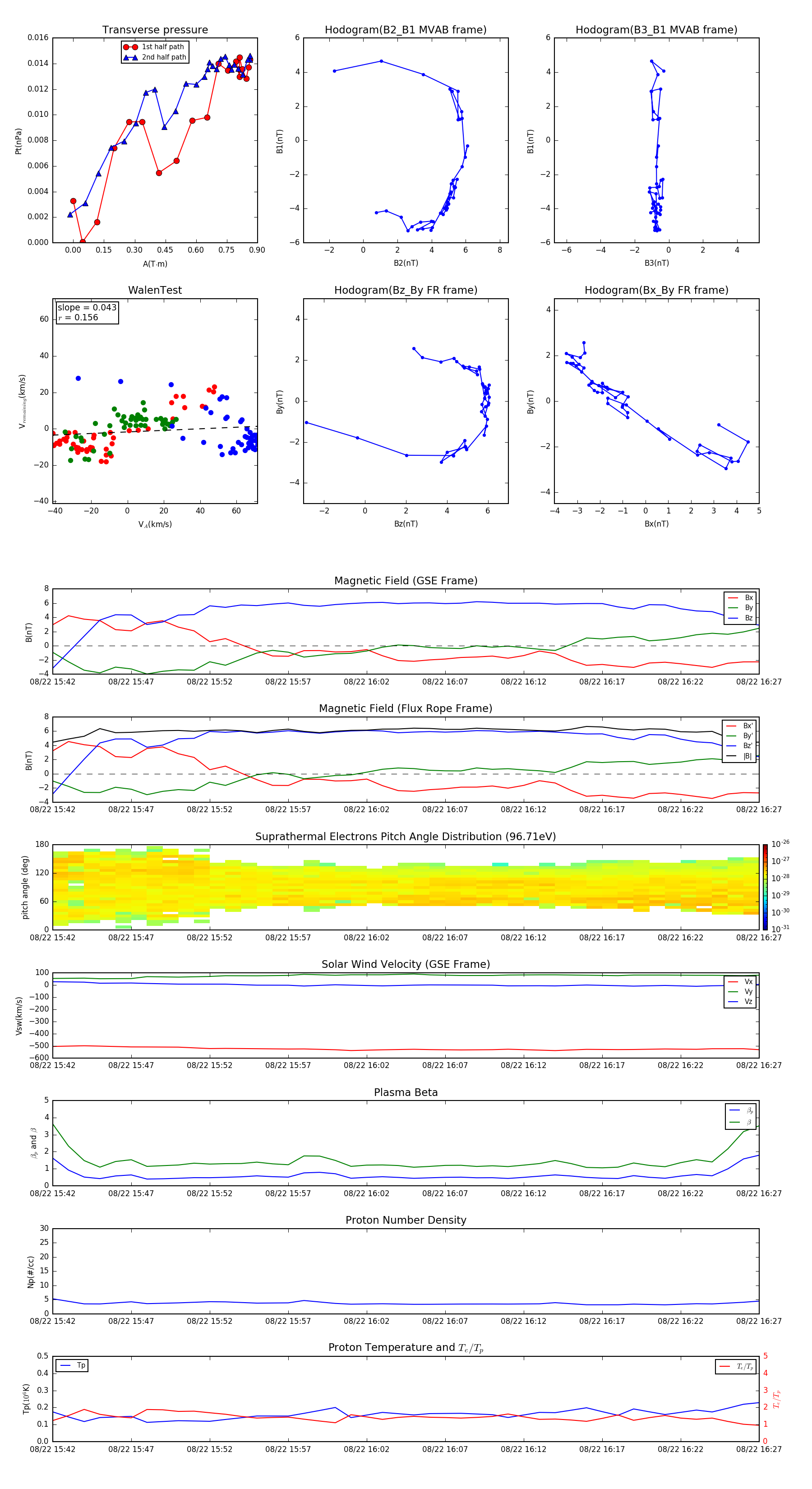Click 'Vx' legend entry in velocity plot
812x1489 pixels.
point(741,981)
